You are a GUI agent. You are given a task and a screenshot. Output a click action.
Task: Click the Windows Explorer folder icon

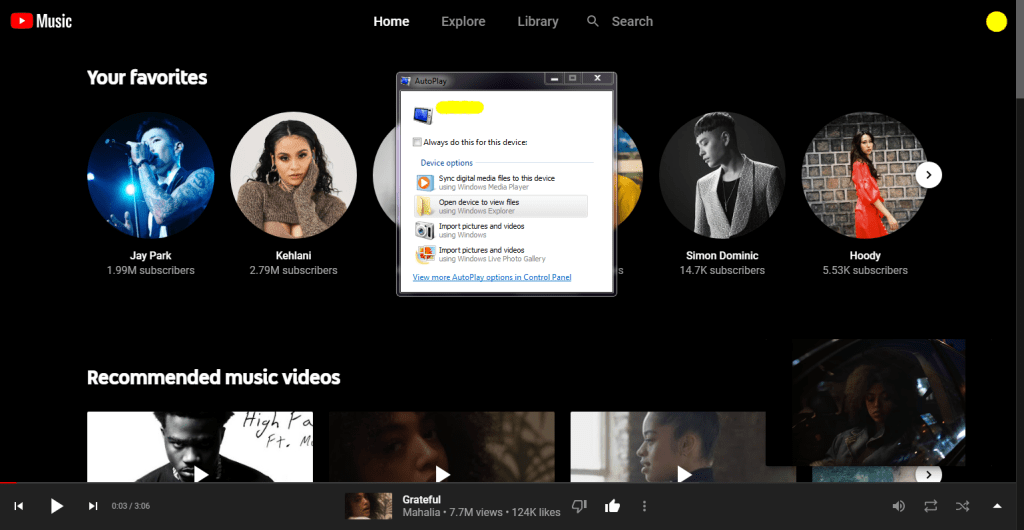pos(424,206)
